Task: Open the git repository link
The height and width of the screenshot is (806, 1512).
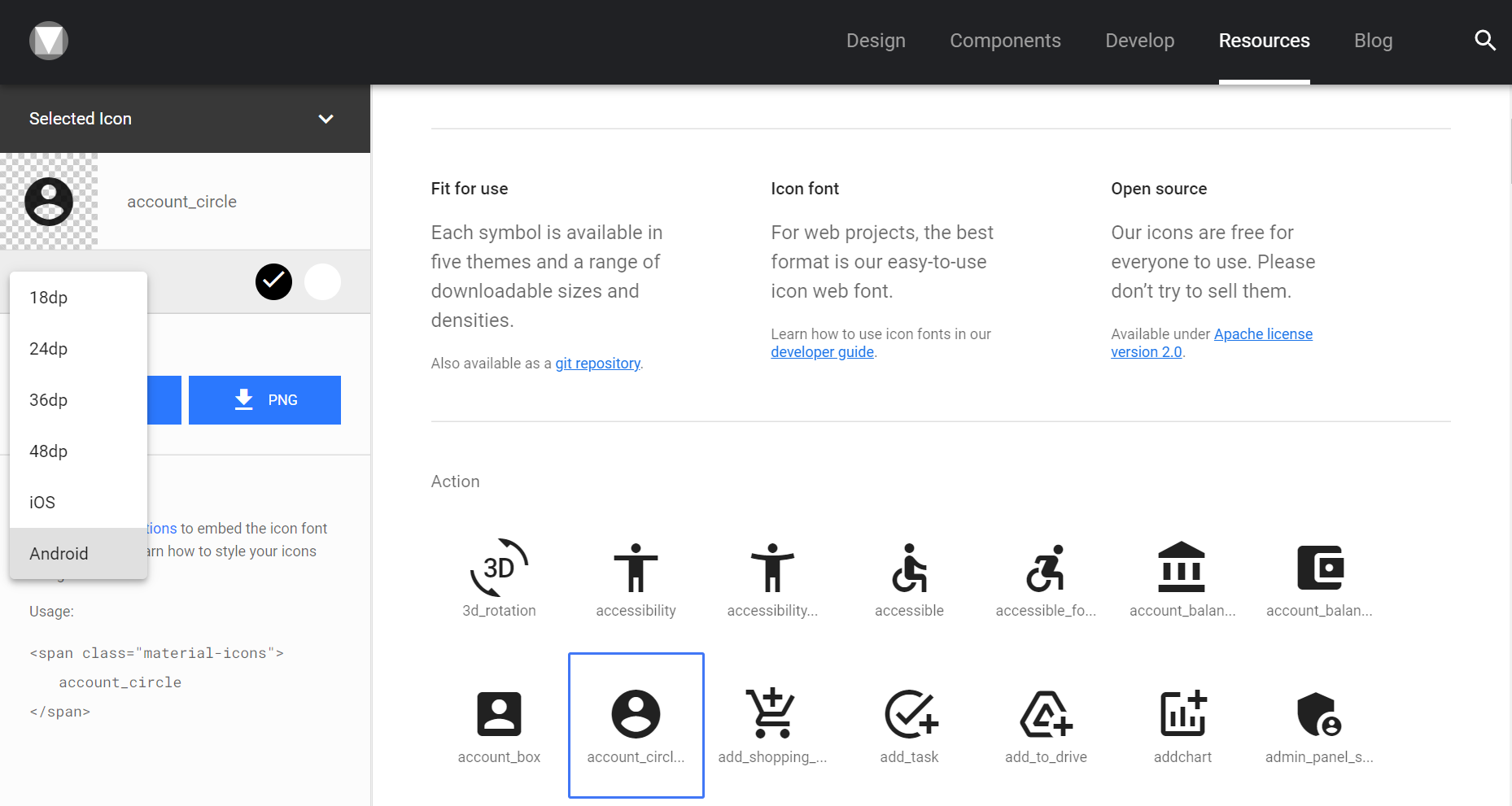Action: tap(598, 364)
